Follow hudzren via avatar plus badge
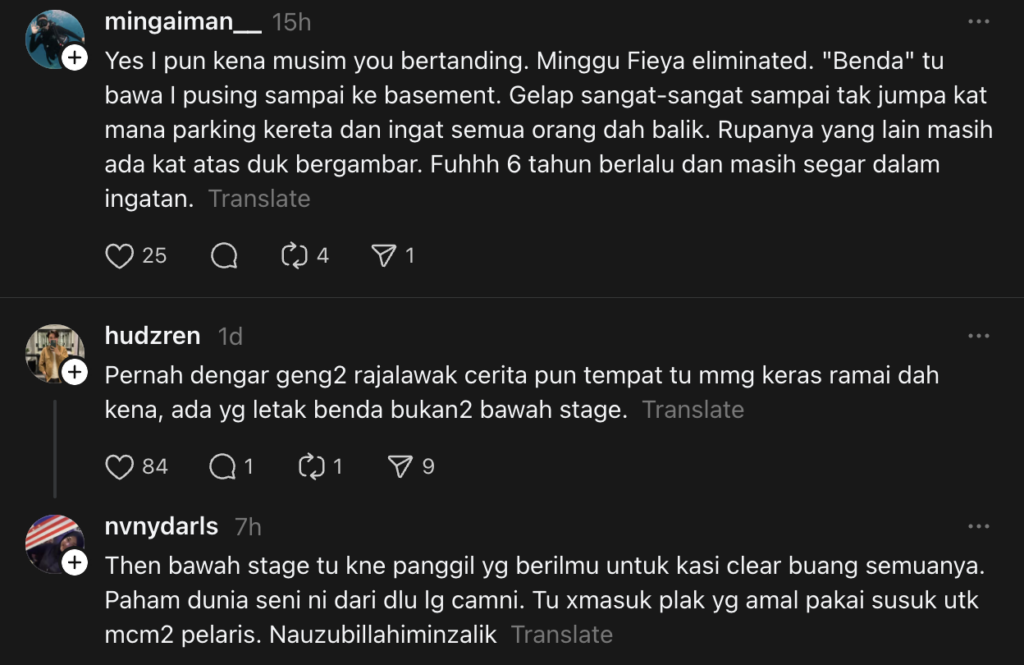The image size is (1024, 665). pyautogui.click(x=75, y=372)
